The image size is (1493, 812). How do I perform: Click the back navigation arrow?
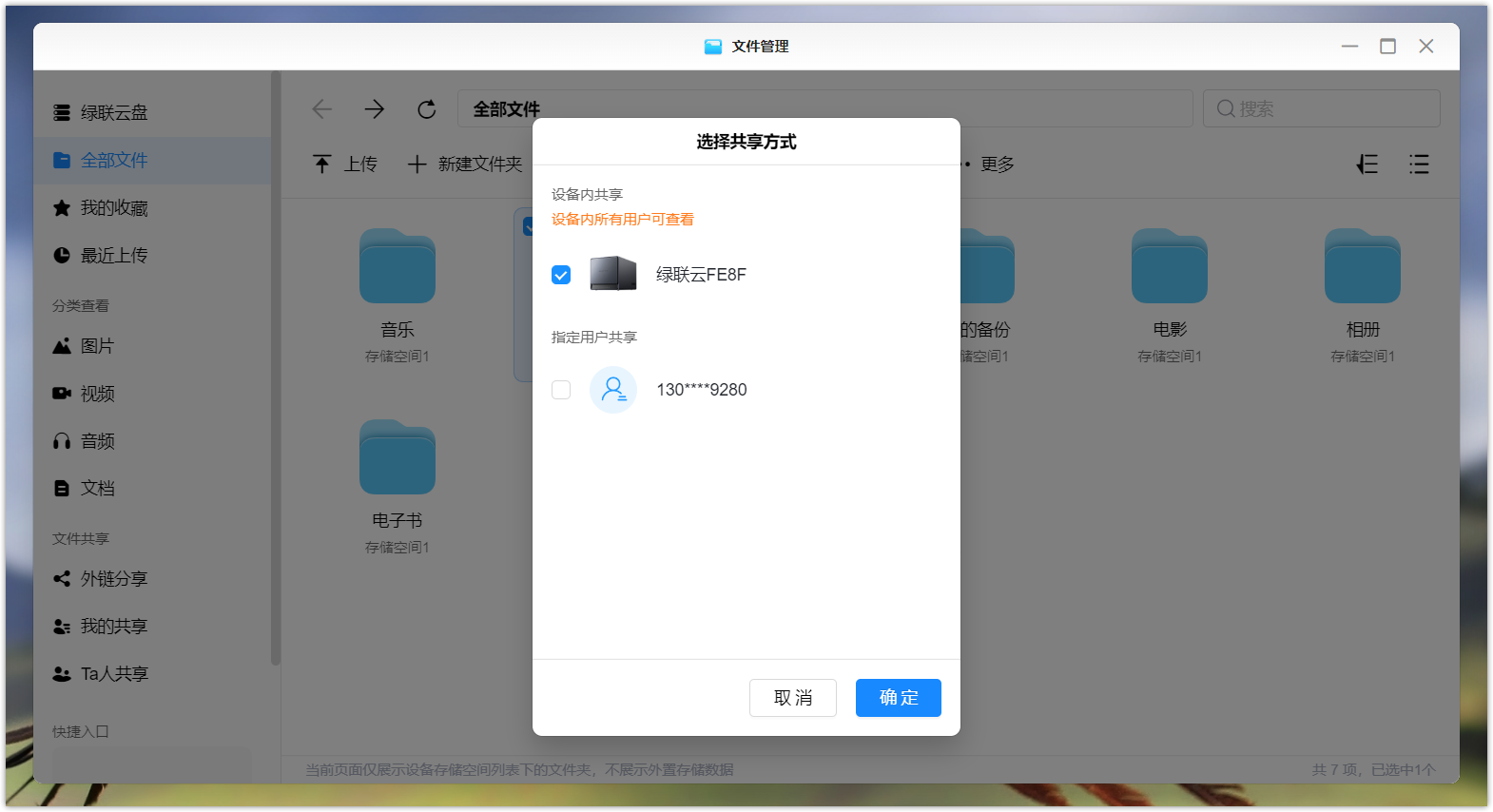(322, 109)
